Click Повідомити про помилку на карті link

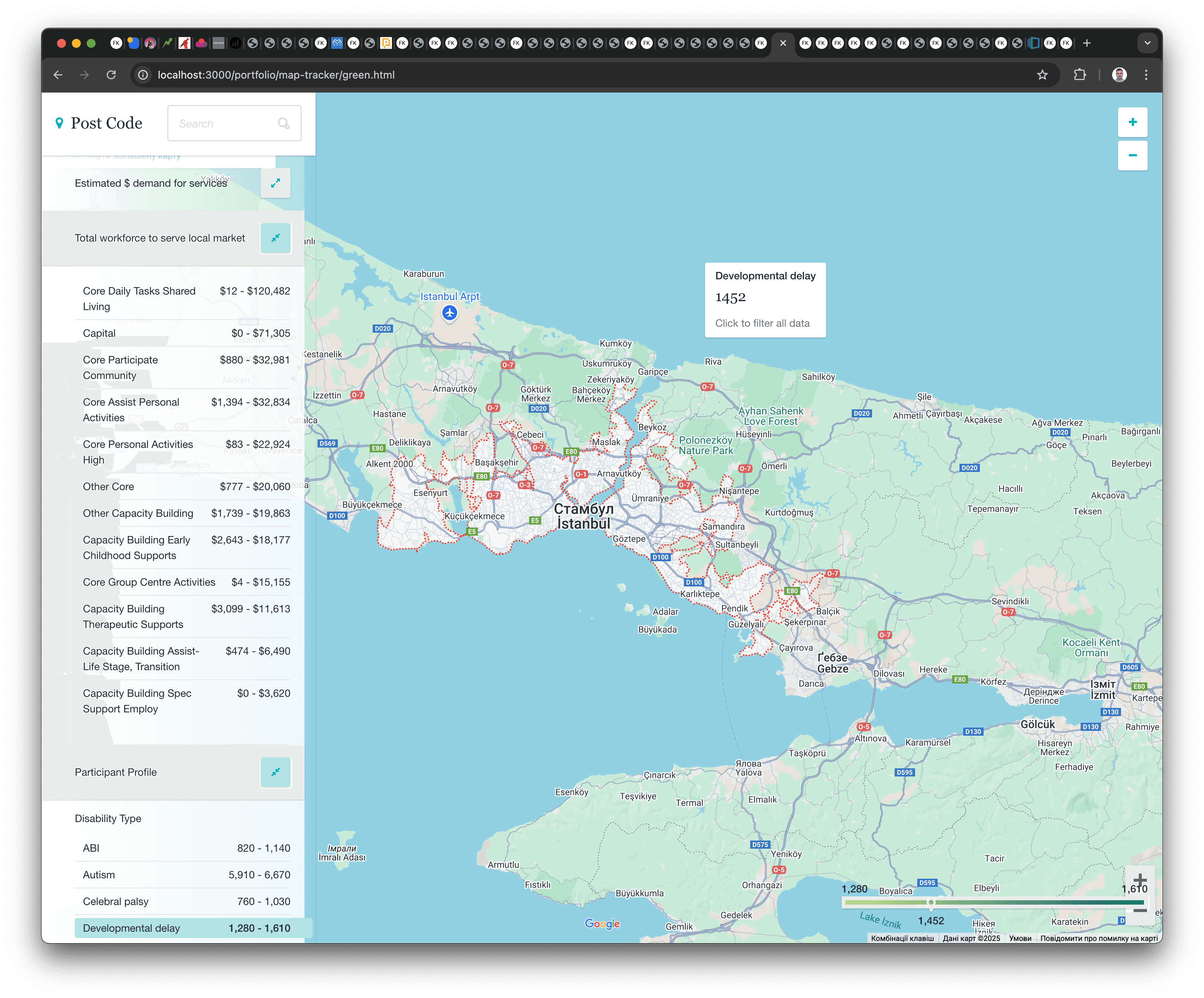click(x=1099, y=938)
